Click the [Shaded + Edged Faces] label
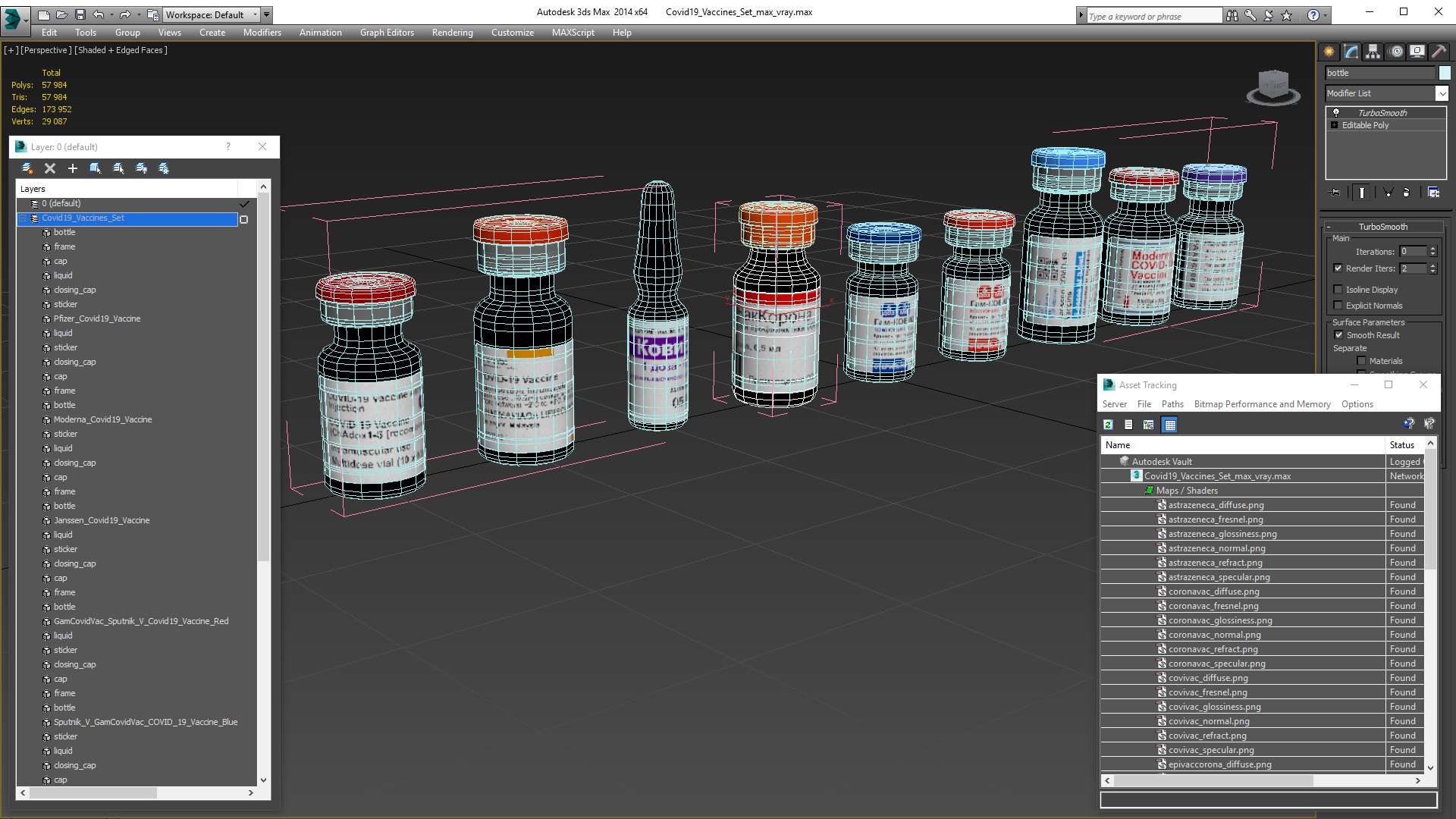Viewport: 1456px width, 819px height. point(121,50)
